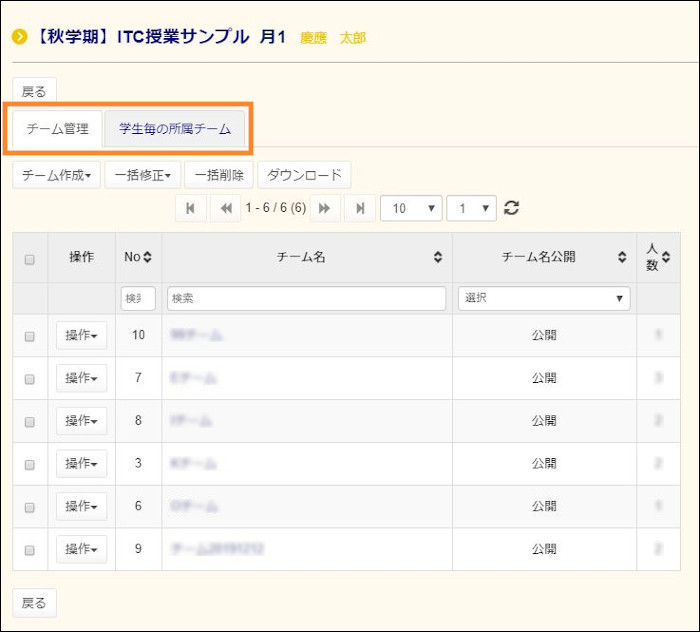The height and width of the screenshot is (632, 700).
Task: Jump to the last page of results
Action: (360, 208)
